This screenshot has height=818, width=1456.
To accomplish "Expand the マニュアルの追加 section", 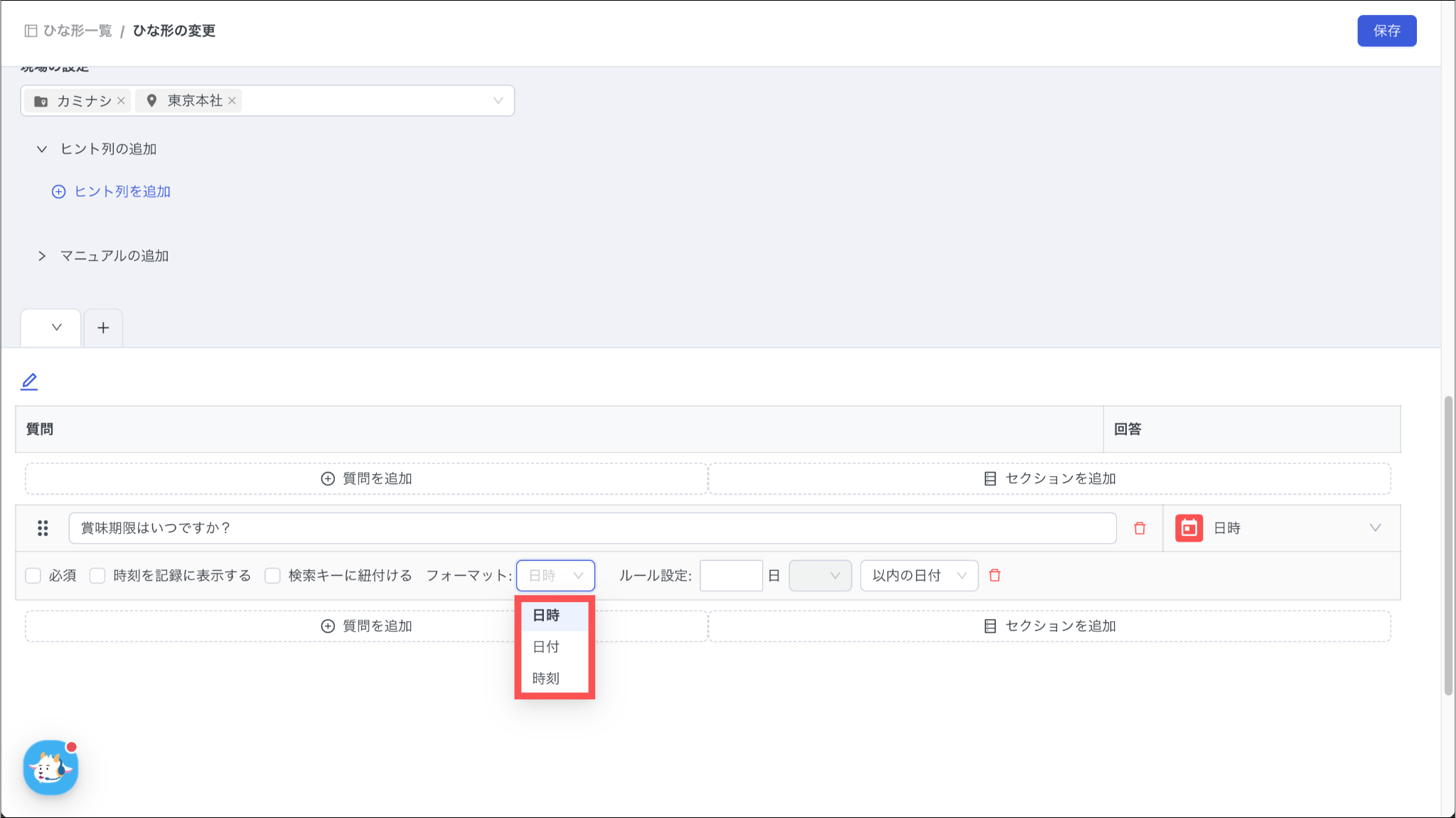I will [42, 256].
